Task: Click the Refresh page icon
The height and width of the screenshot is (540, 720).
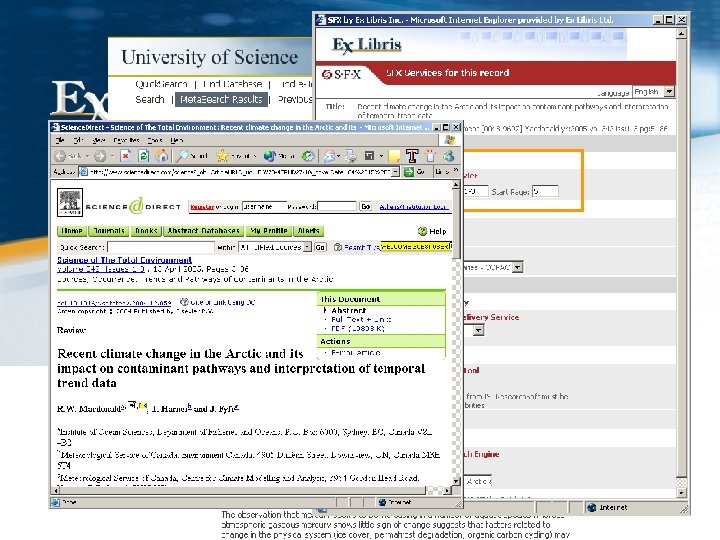Action: 143,156
